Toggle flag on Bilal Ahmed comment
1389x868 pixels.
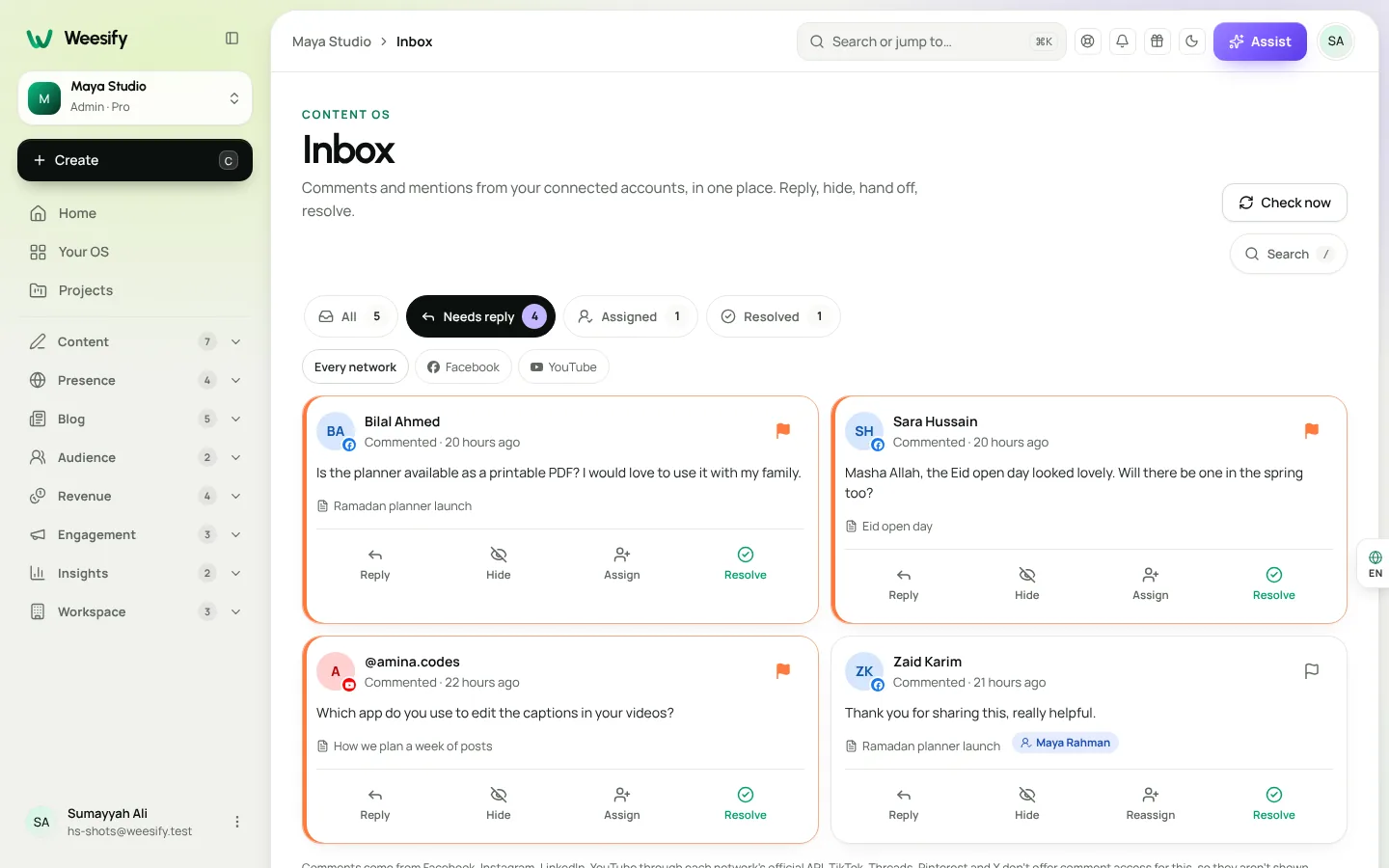pos(783,431)
